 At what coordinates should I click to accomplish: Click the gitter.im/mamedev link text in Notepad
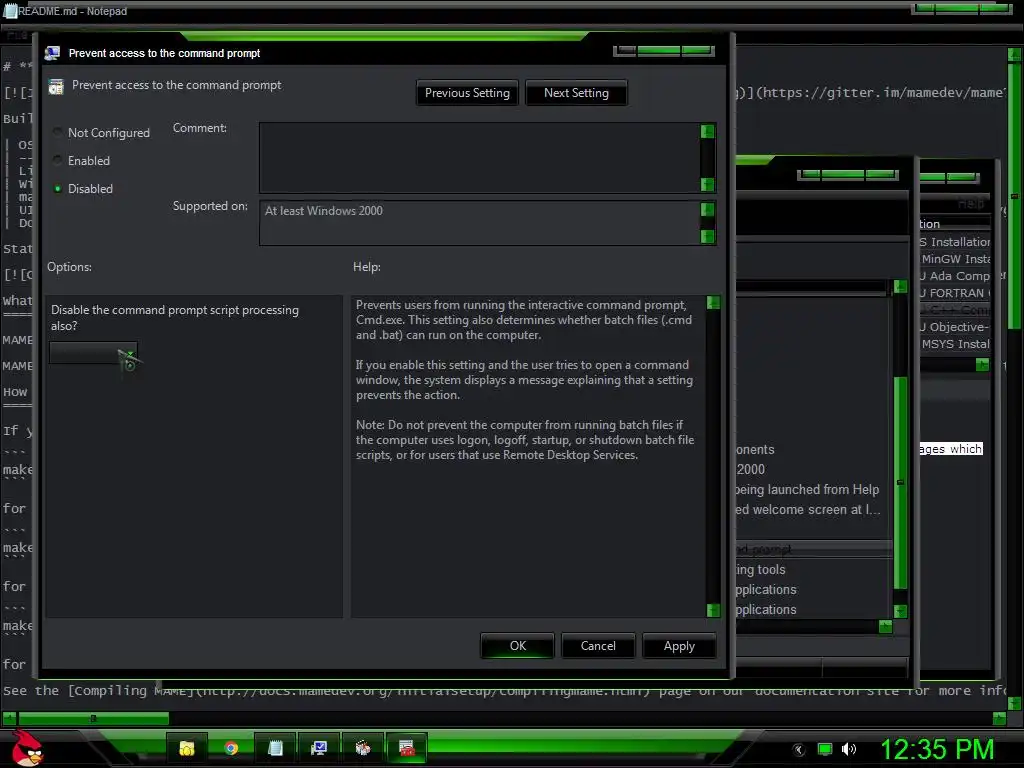pos(882,93)
